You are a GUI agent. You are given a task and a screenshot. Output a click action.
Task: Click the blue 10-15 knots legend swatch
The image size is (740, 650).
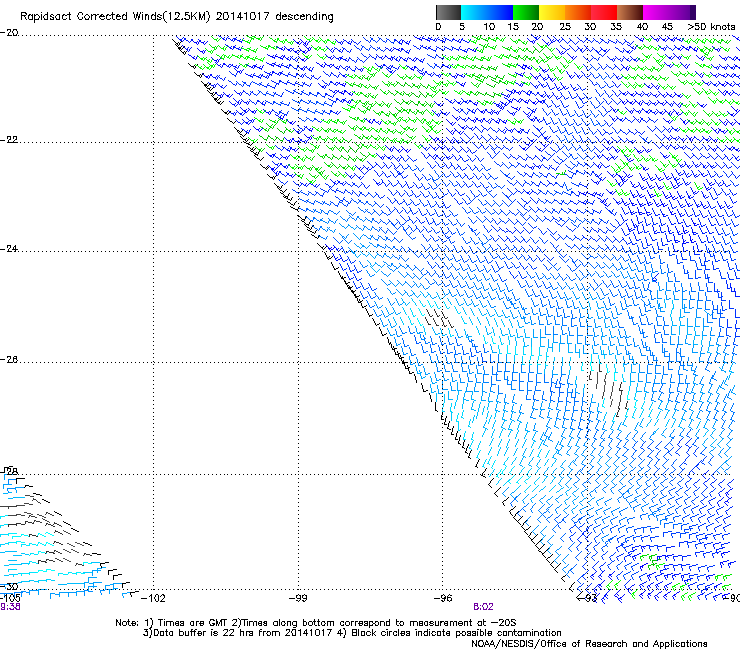[500, 12]
